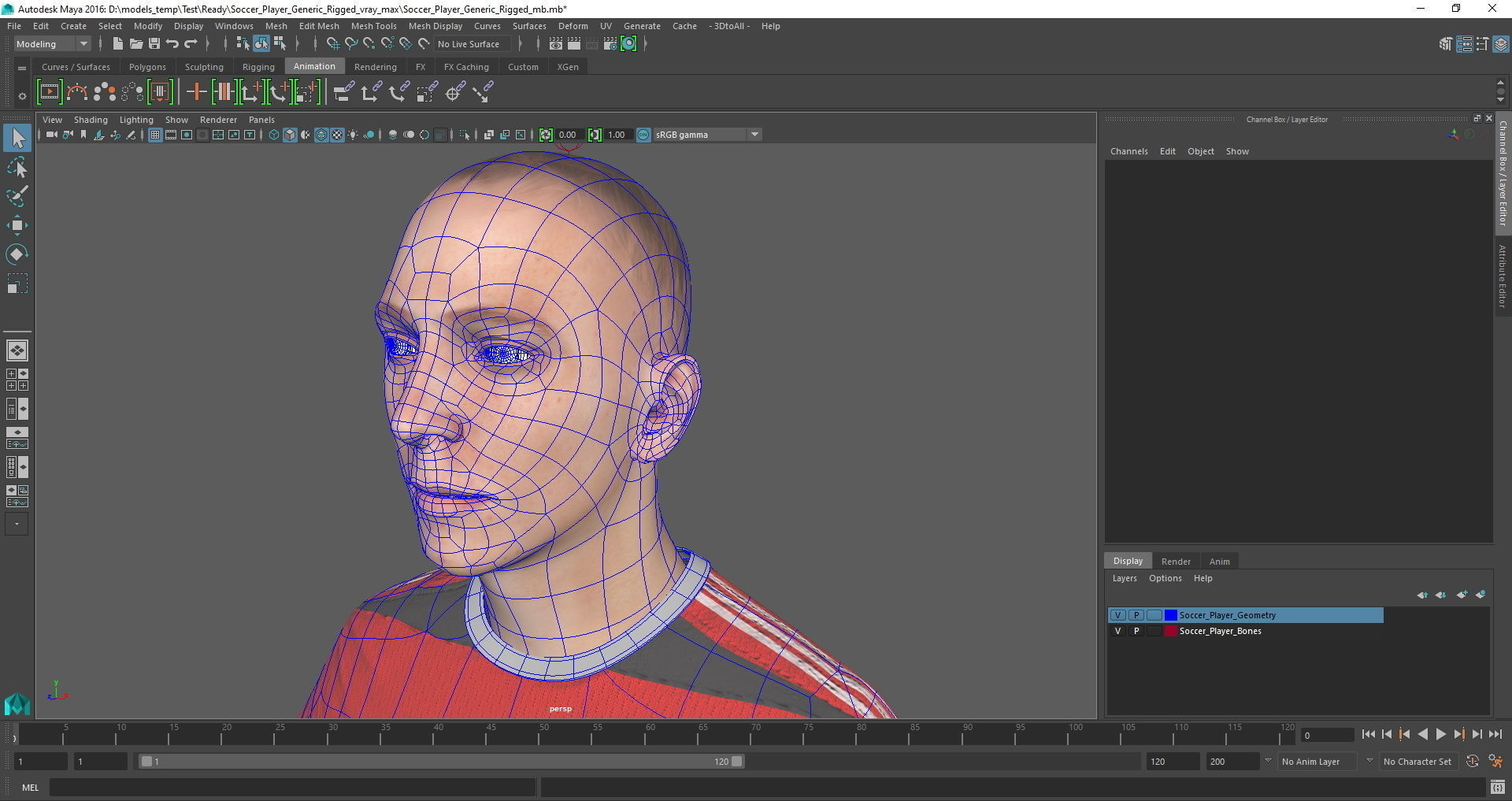The image size is (1512, 801).
Task: Click the Select Camera viewport icon
Action: (x=51, y=135)
